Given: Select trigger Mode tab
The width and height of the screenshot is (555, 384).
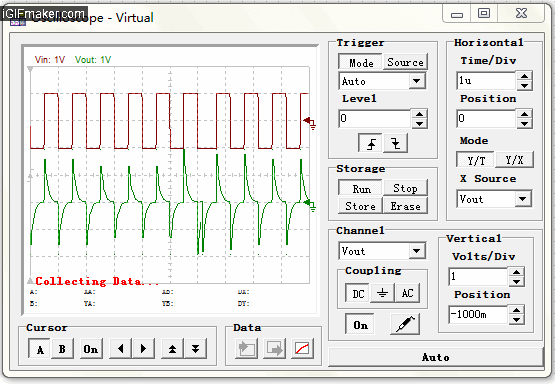Looking at the screenshot, I should (361, 62).
